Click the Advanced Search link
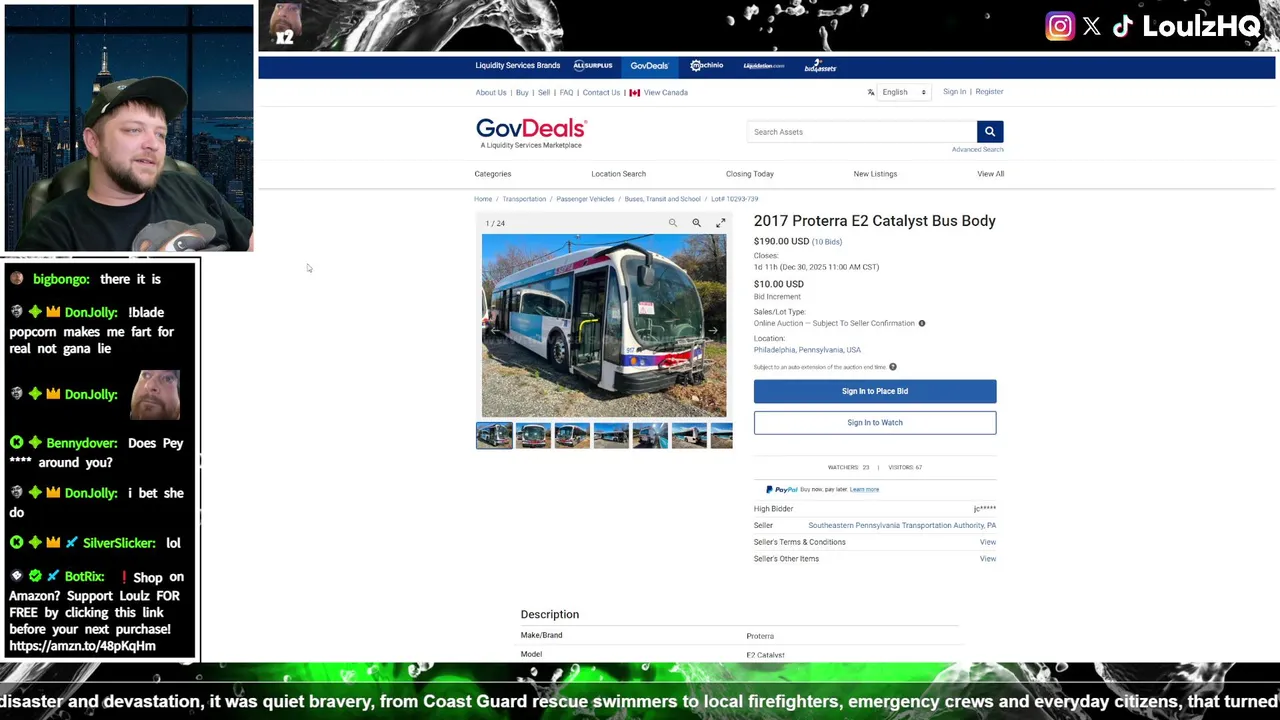This screenshot has height=720, width=1280. tap(978, 149)
